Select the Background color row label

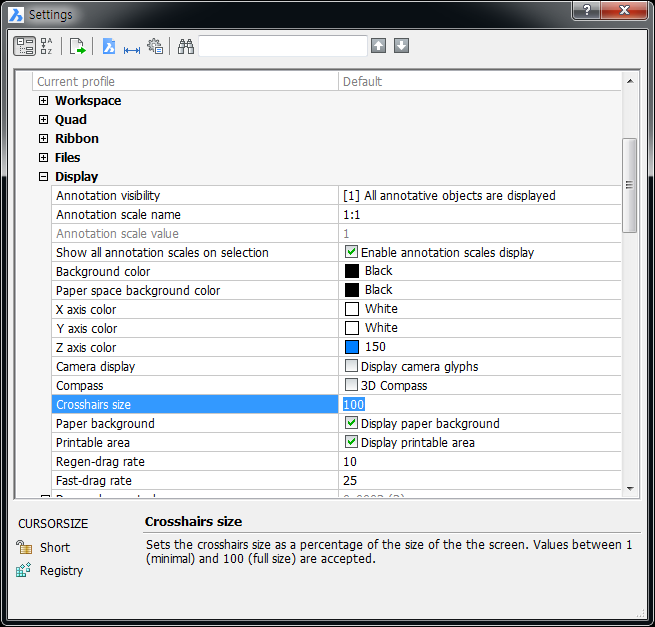coord(103,272)
